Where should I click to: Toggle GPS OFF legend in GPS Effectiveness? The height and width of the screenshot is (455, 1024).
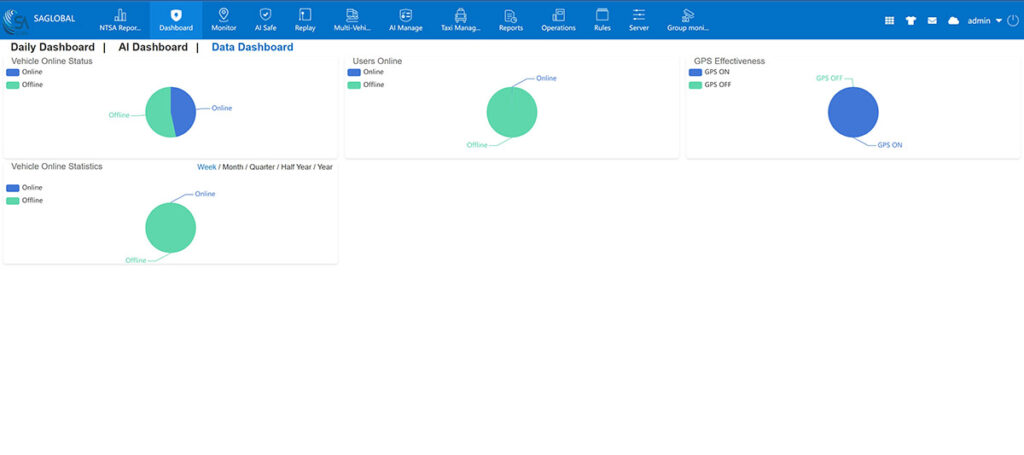click(x=710, y=85)
